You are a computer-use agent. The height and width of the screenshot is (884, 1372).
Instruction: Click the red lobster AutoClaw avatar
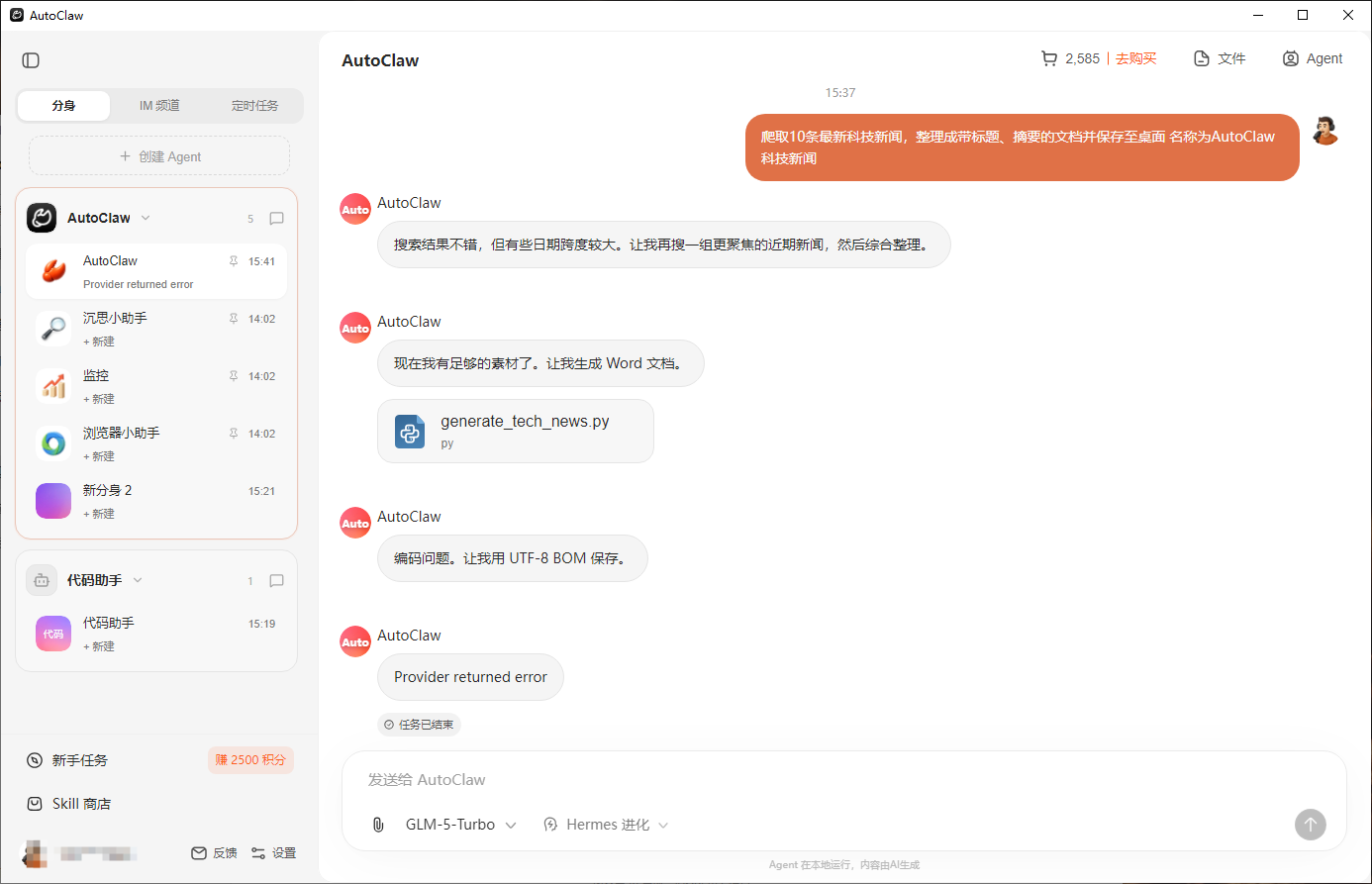tap(53, 271)
